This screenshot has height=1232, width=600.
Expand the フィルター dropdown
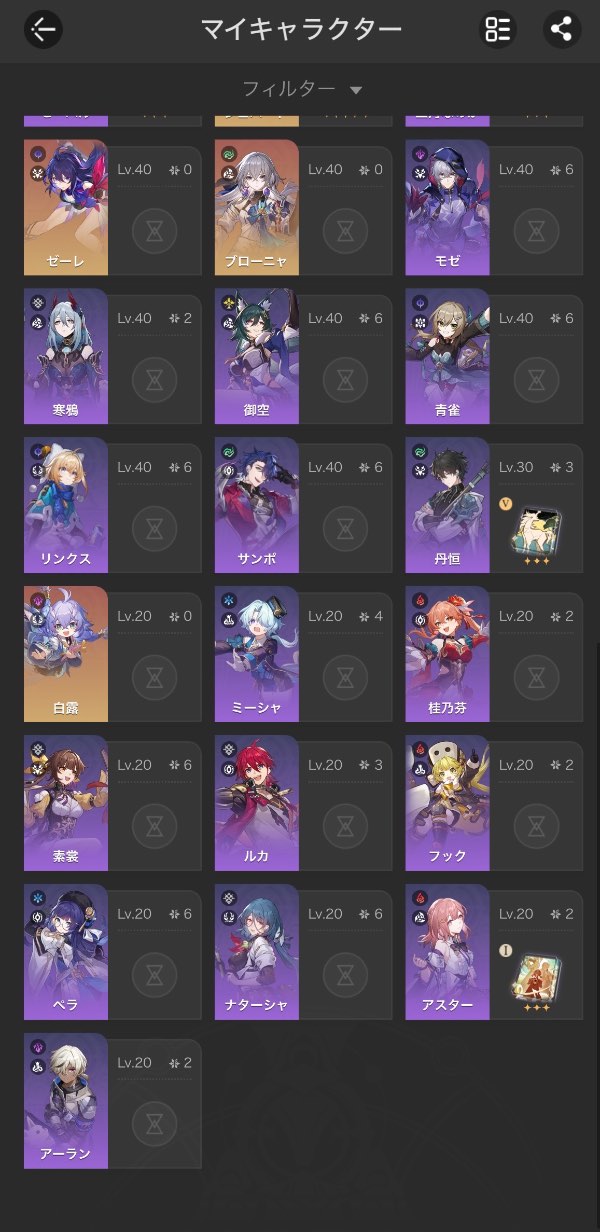(x=302, y=89)
